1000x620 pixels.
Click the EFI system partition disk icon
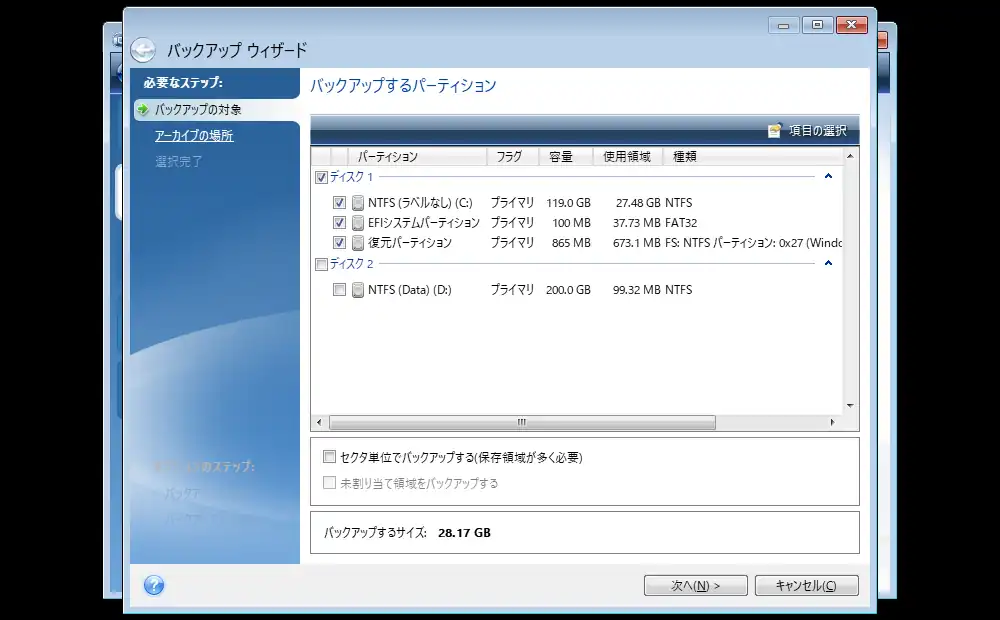[358, 223]
